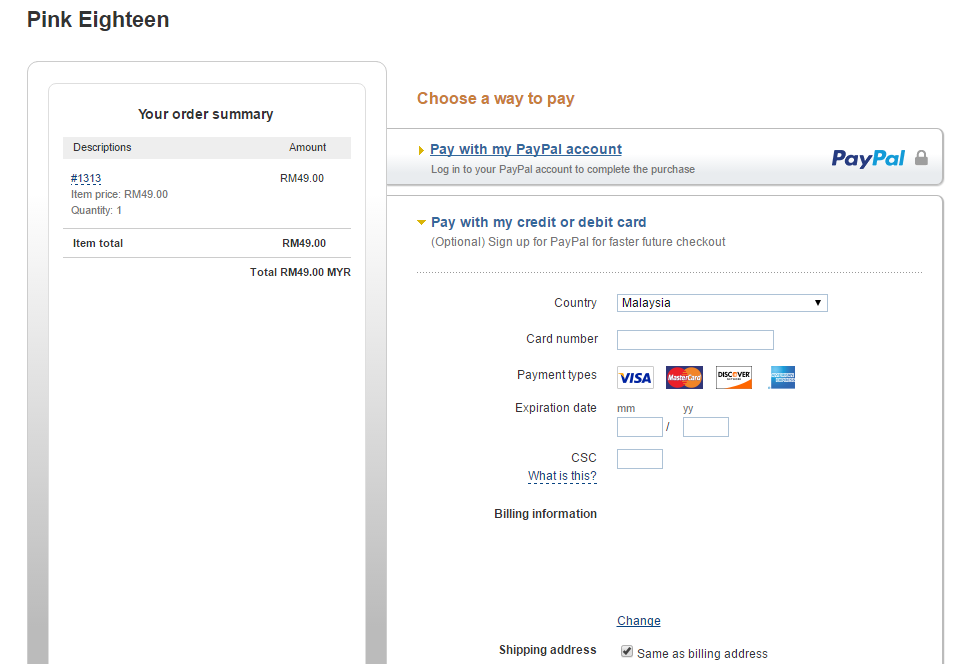
Task: Click the Change billing information link
Action: point(638,621)
